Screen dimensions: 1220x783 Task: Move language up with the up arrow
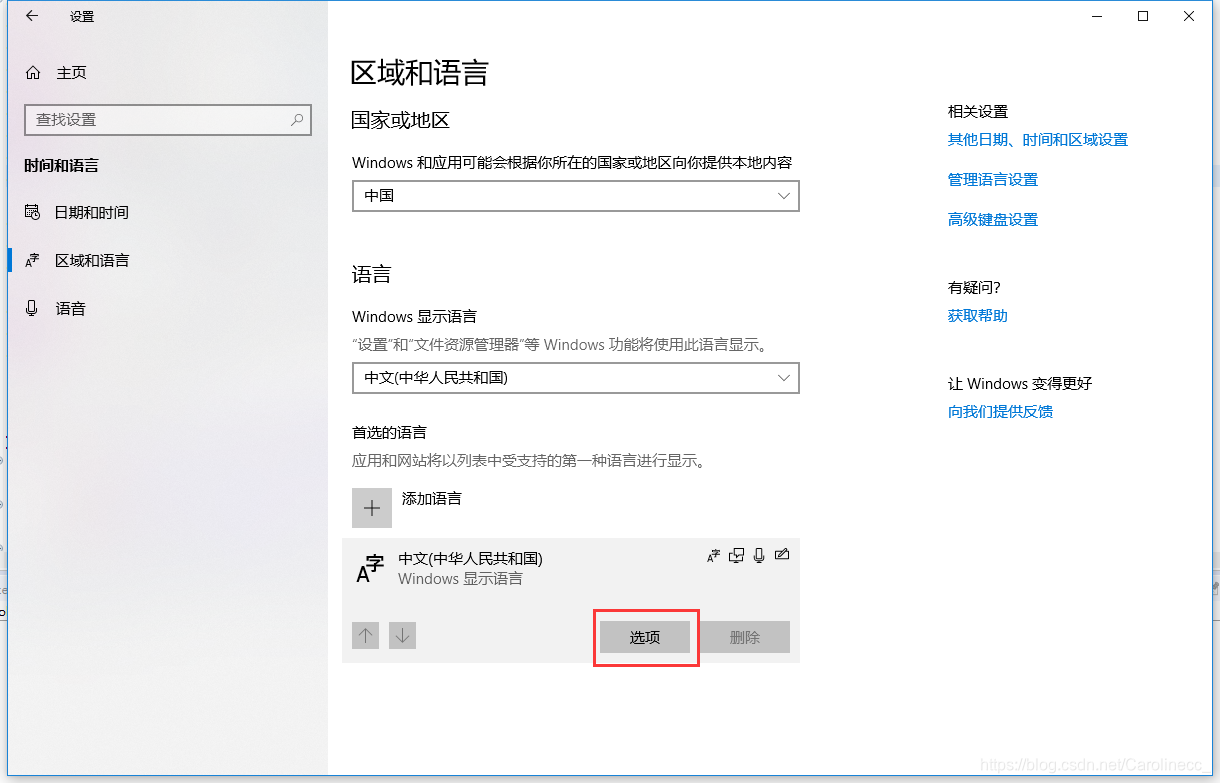point(366,635)
